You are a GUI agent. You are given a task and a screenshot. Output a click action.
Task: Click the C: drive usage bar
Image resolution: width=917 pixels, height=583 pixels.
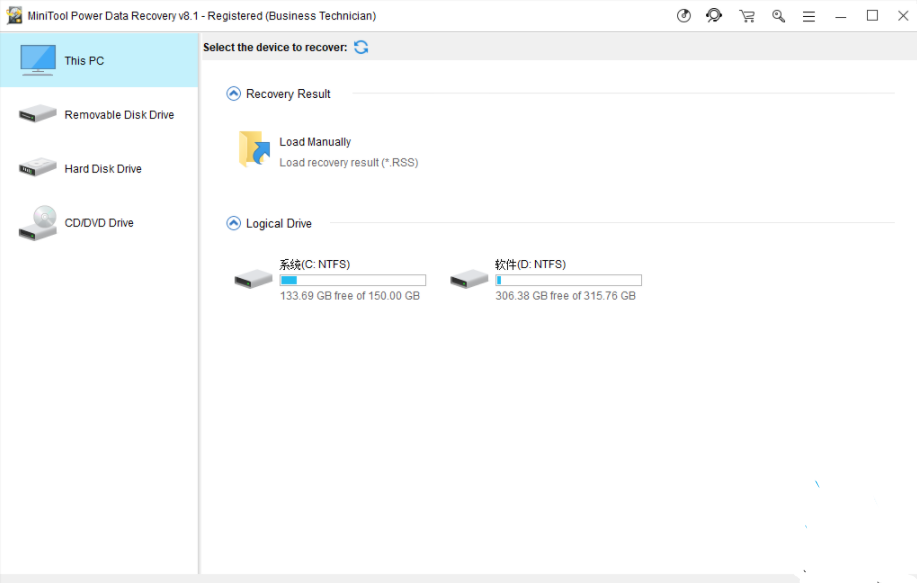(353, 280)
